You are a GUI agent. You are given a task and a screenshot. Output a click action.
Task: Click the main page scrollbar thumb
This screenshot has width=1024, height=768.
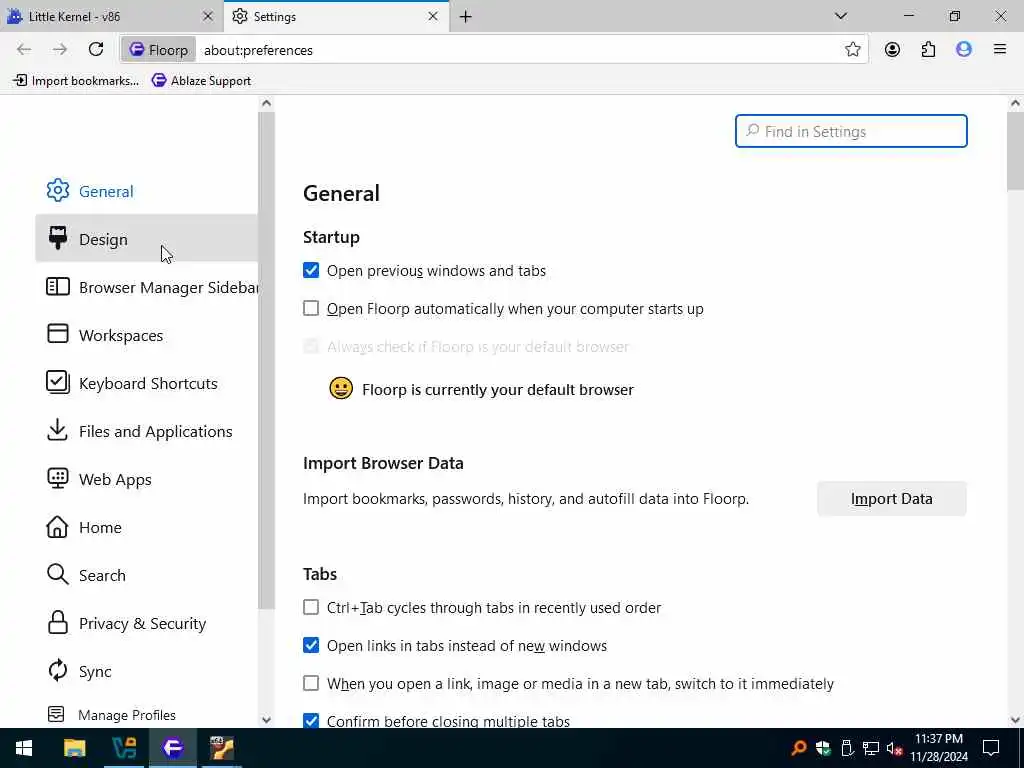point(1015,152)
